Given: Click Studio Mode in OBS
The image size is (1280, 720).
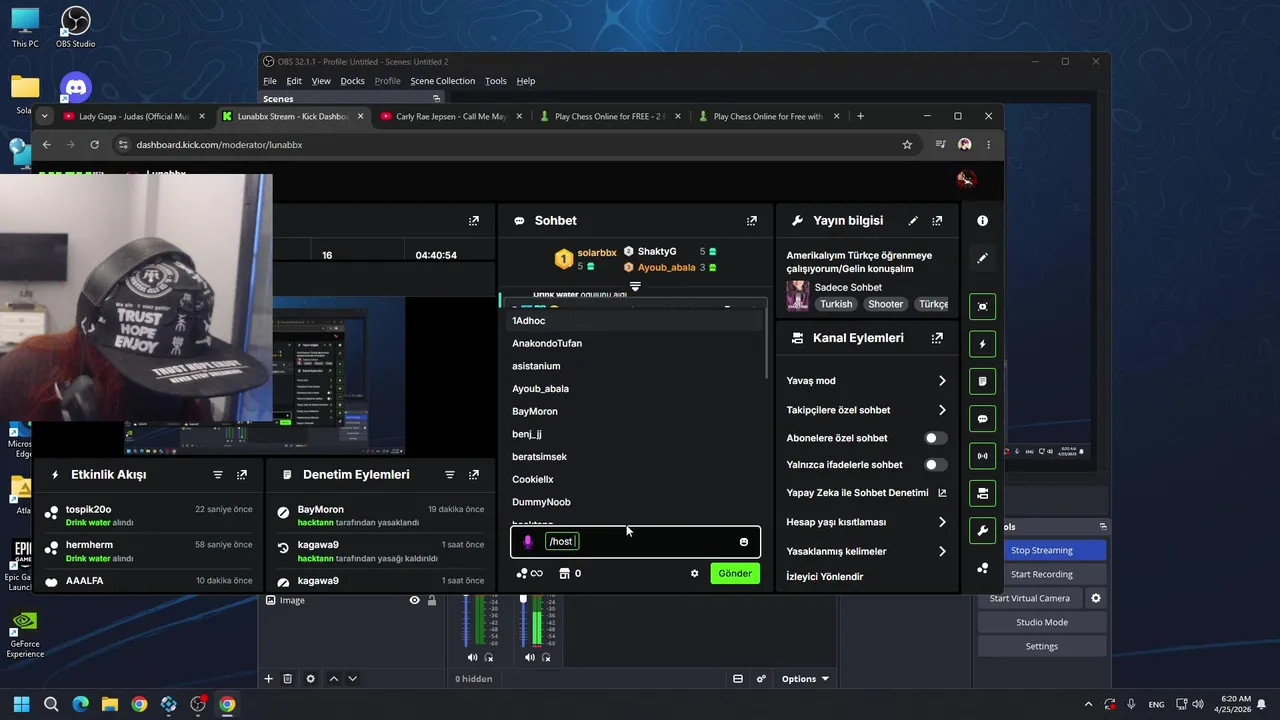Looking at the screenshot, I should point(1042,623).
